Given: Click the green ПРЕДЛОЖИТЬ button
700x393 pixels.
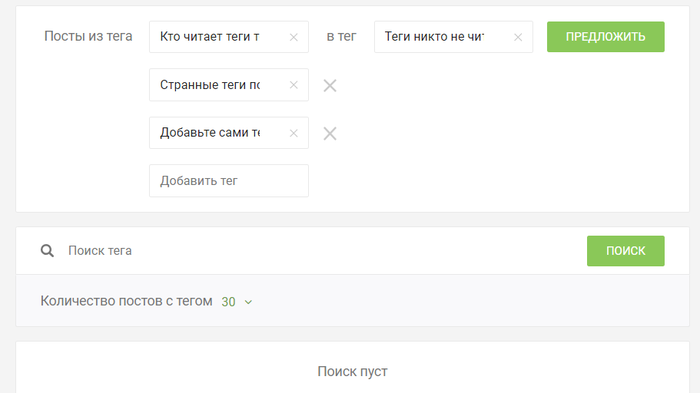Looking at the screenshot, I should [x=606, y=37].
